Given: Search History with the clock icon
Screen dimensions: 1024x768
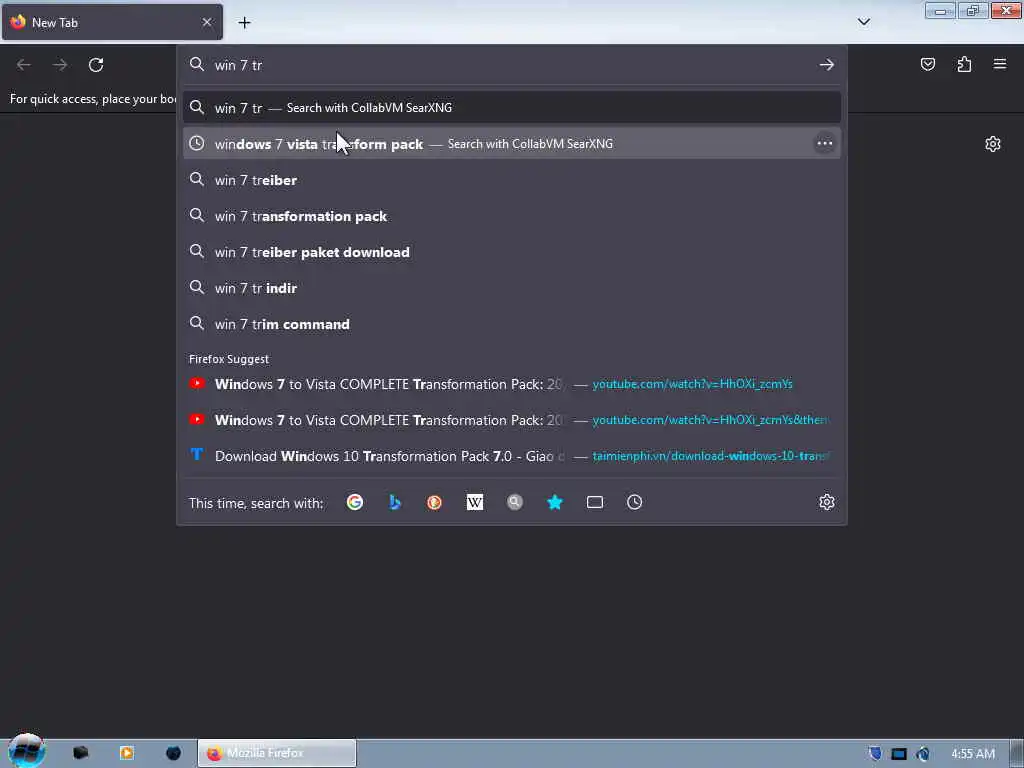Looking at the screenshot, I should (635, 502).
